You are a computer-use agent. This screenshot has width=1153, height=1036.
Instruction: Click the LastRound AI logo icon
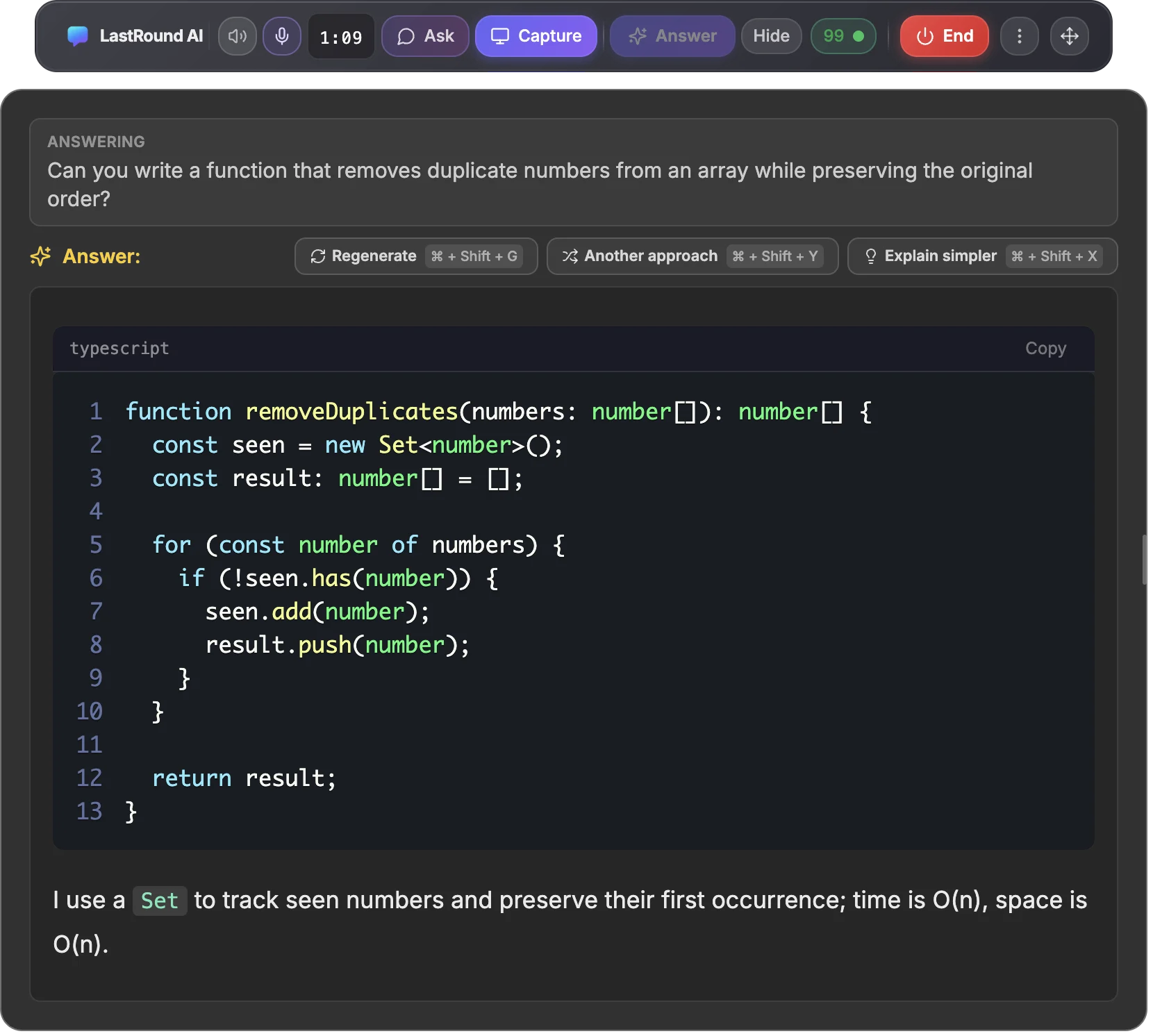click(x=78, y=36)
